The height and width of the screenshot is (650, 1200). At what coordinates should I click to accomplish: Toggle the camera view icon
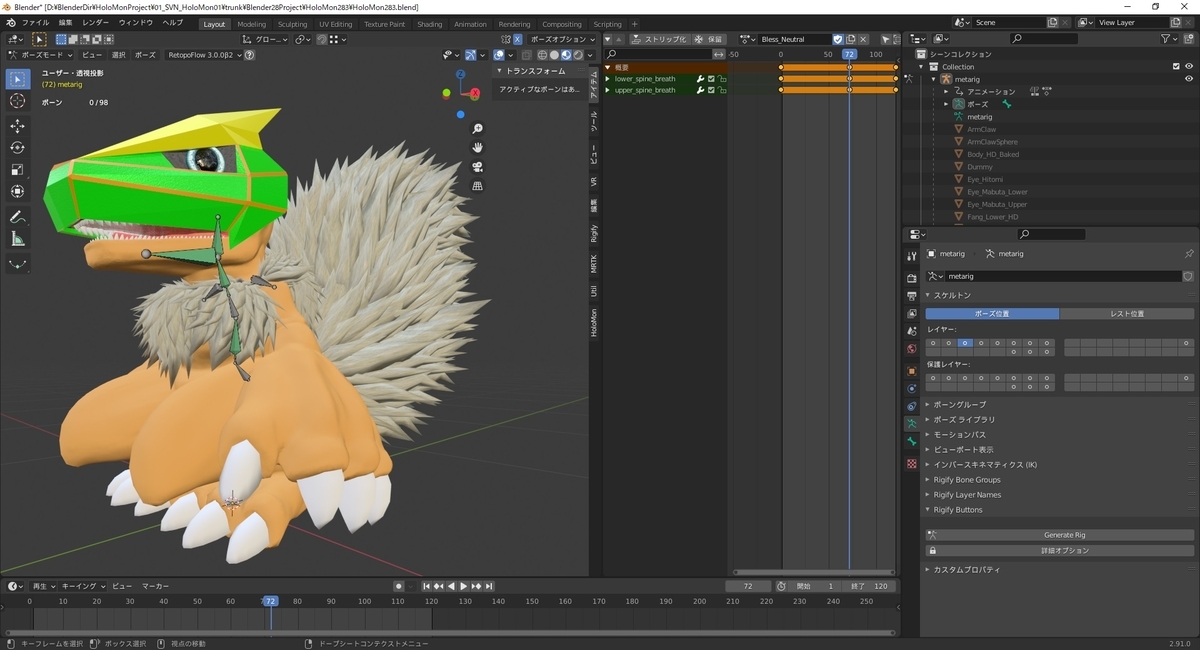pyautogui.click(x=478, y=167)
